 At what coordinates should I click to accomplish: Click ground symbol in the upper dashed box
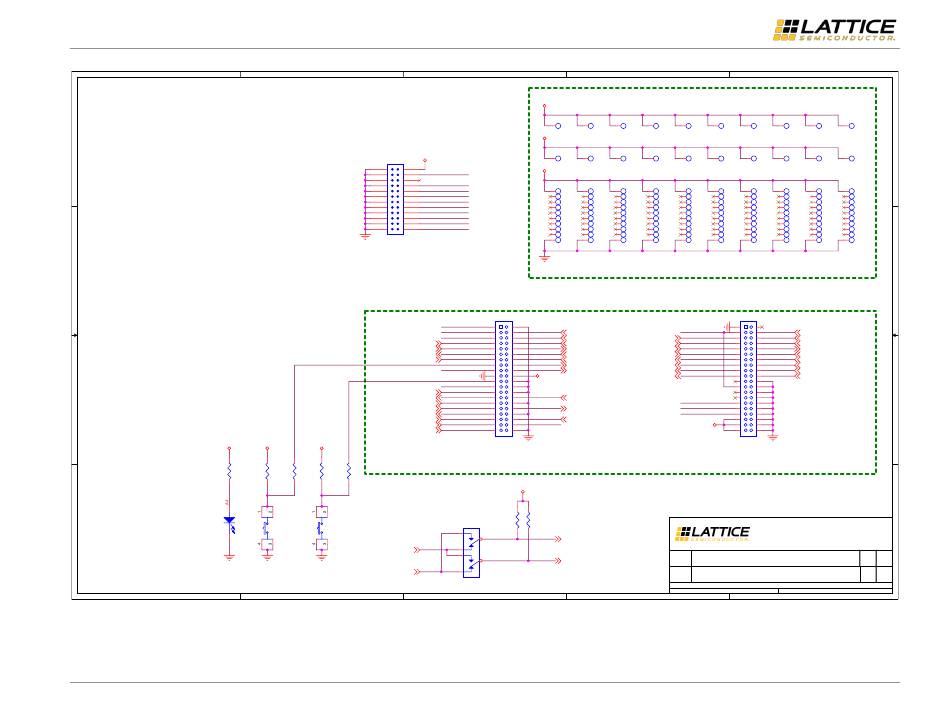[545, 257]
